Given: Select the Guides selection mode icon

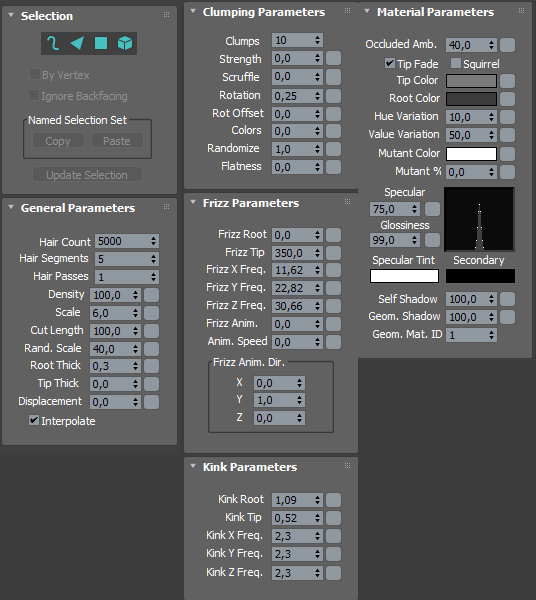Looking at the screenshot, I should pos(53,43).
